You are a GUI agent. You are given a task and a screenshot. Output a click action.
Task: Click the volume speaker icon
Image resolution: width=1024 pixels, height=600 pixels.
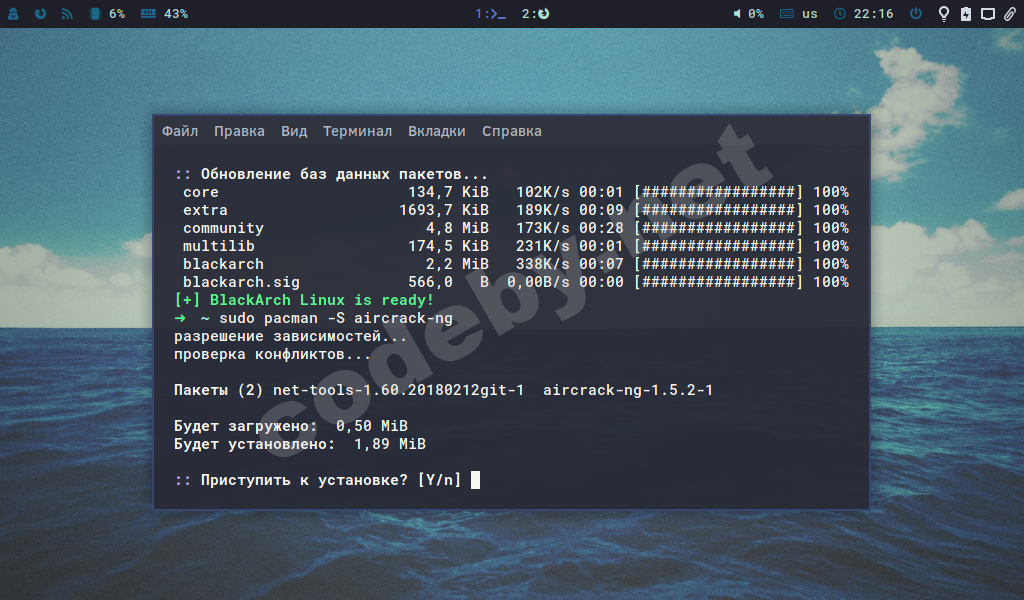737,14
